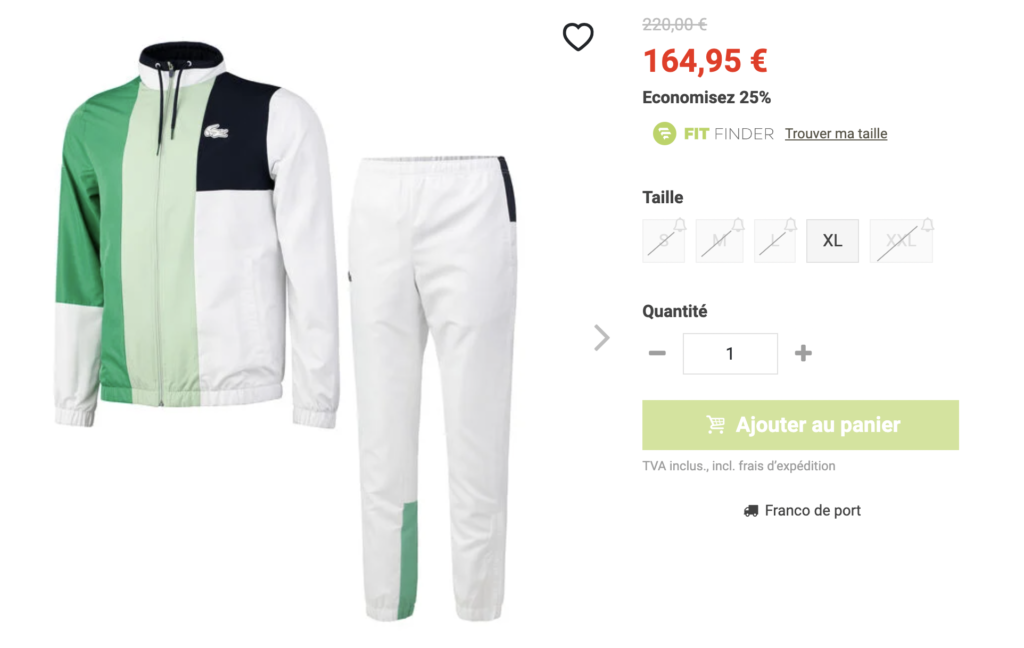
Task: Click the Fit Finder green logo icon
Action: click(664, 134)
